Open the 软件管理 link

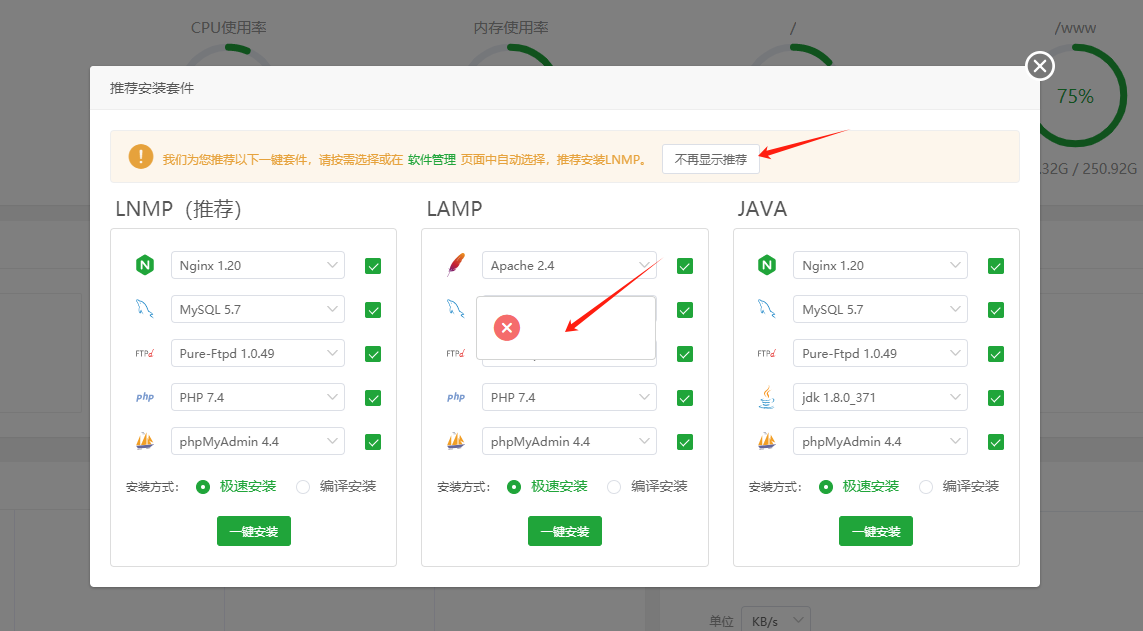click(x=432, y=160)
